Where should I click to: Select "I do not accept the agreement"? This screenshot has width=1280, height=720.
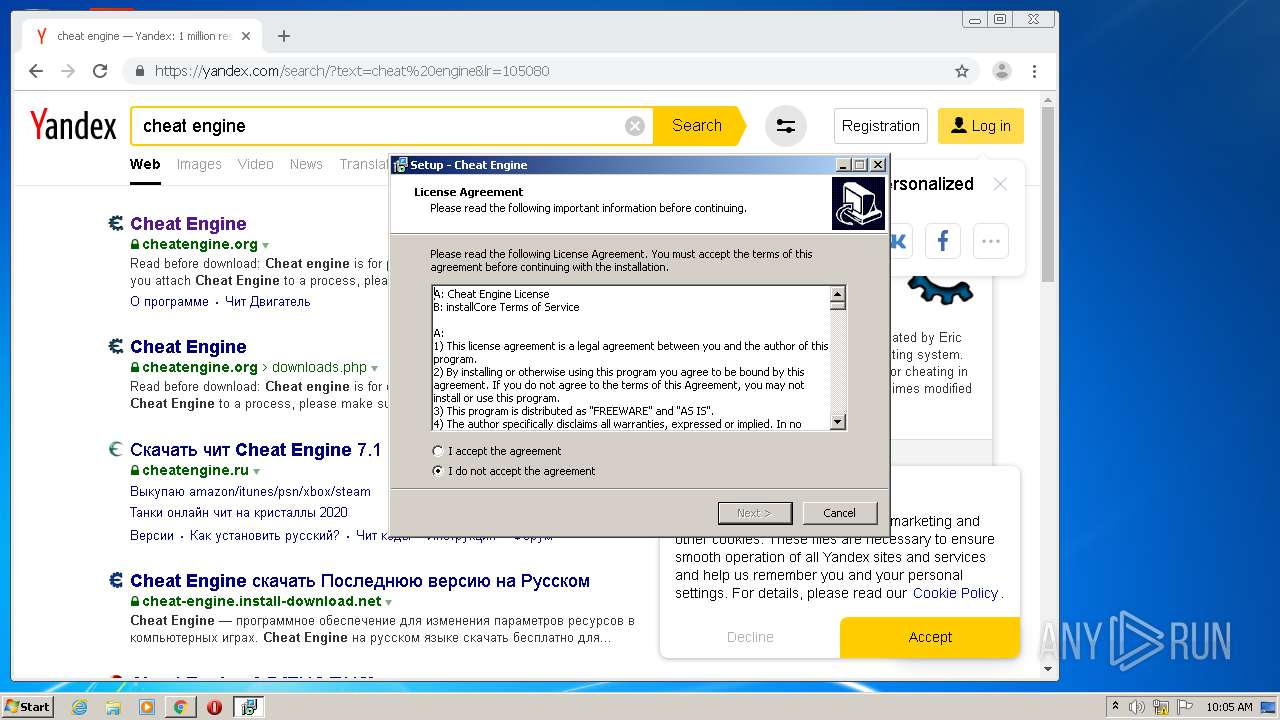click(x=513, y=471)
